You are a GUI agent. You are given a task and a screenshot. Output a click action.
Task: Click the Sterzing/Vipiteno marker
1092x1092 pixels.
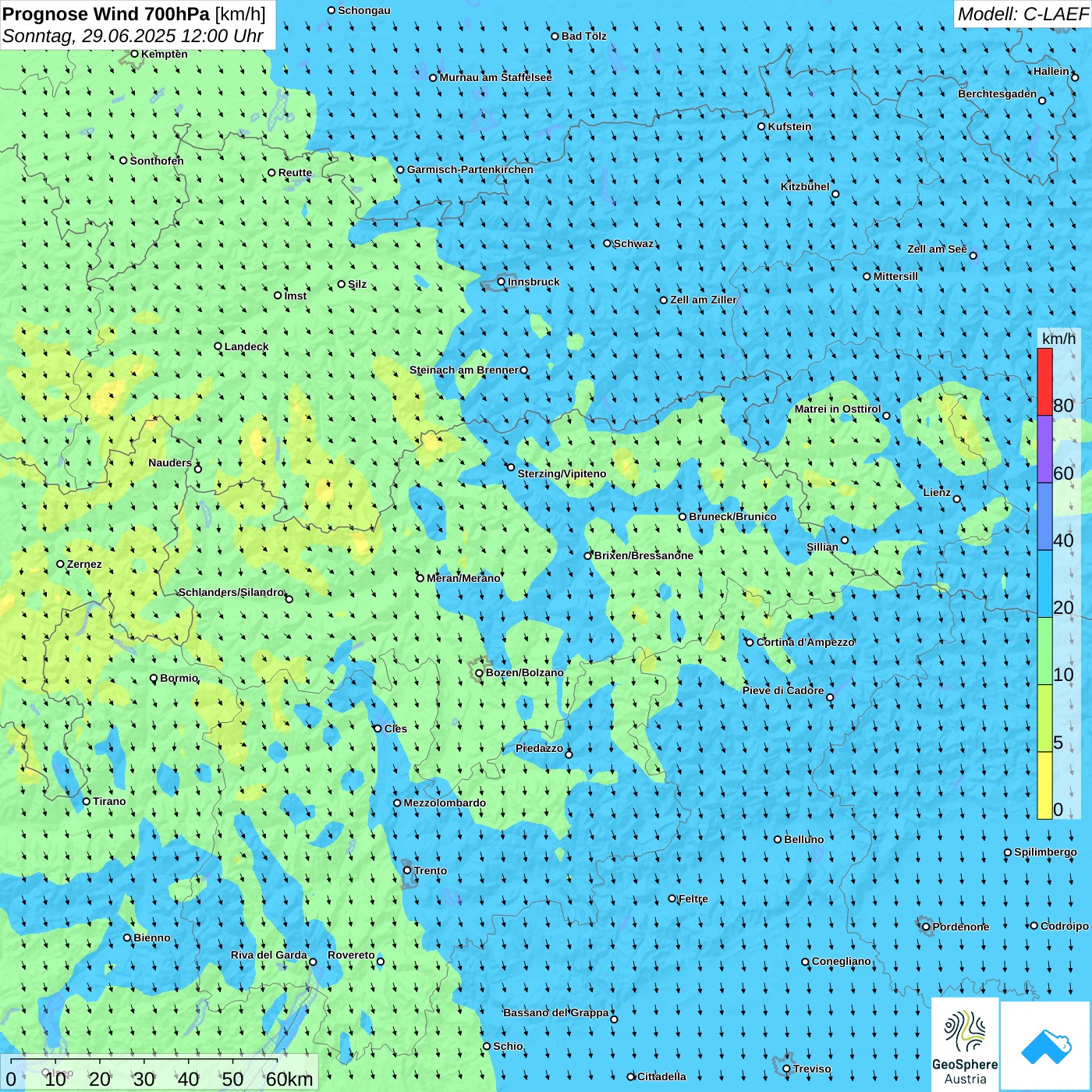click(x=511, y=467)
